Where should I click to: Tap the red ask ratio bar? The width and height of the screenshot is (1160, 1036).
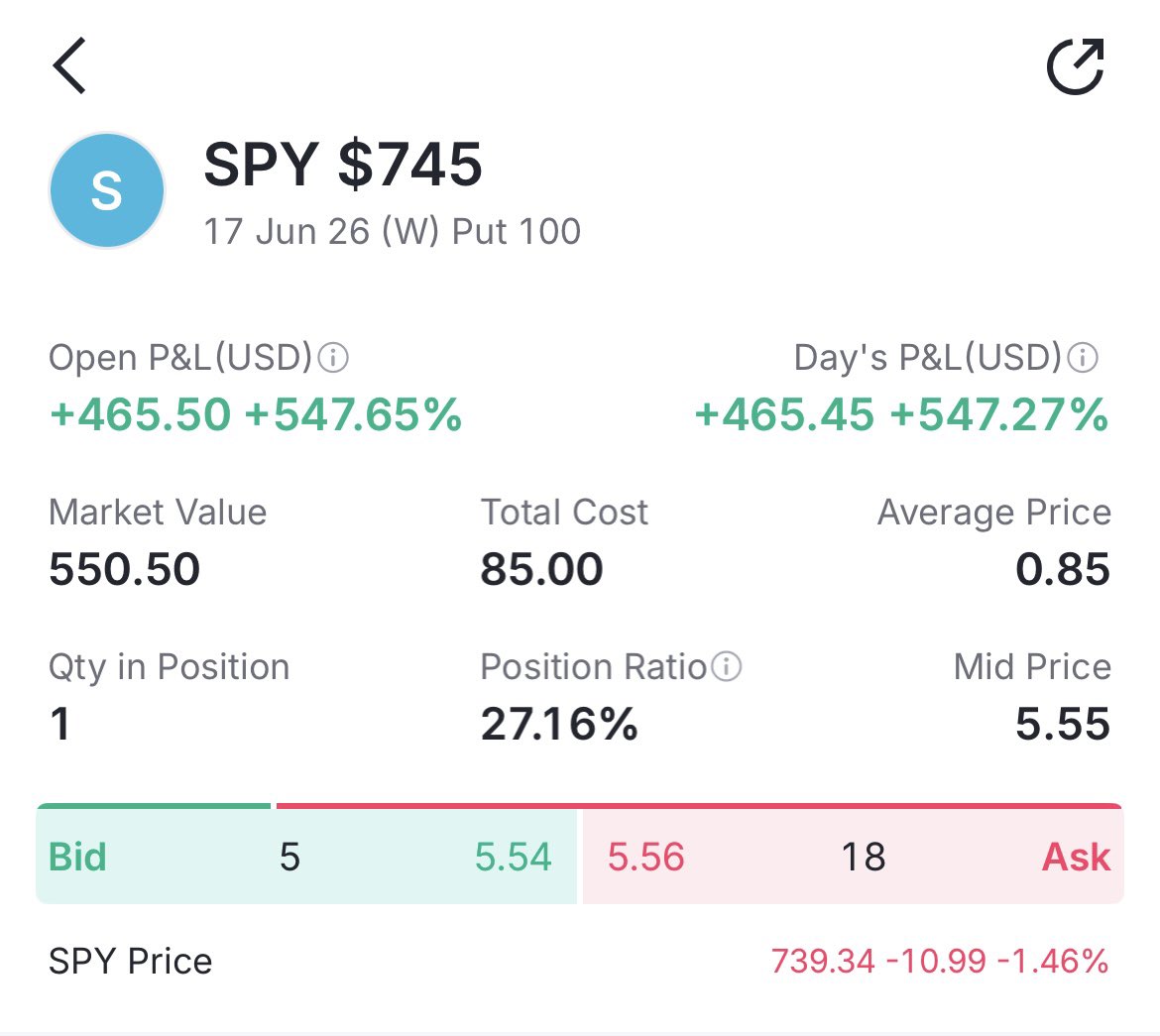(x=700, y=806)
